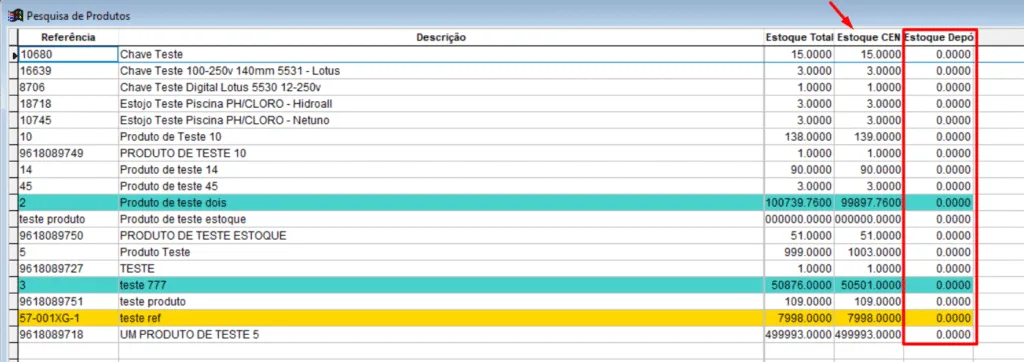Select reference cell 16639
Image resolution: width=1024 pixels, height=362 pixels.
(68, 71)
